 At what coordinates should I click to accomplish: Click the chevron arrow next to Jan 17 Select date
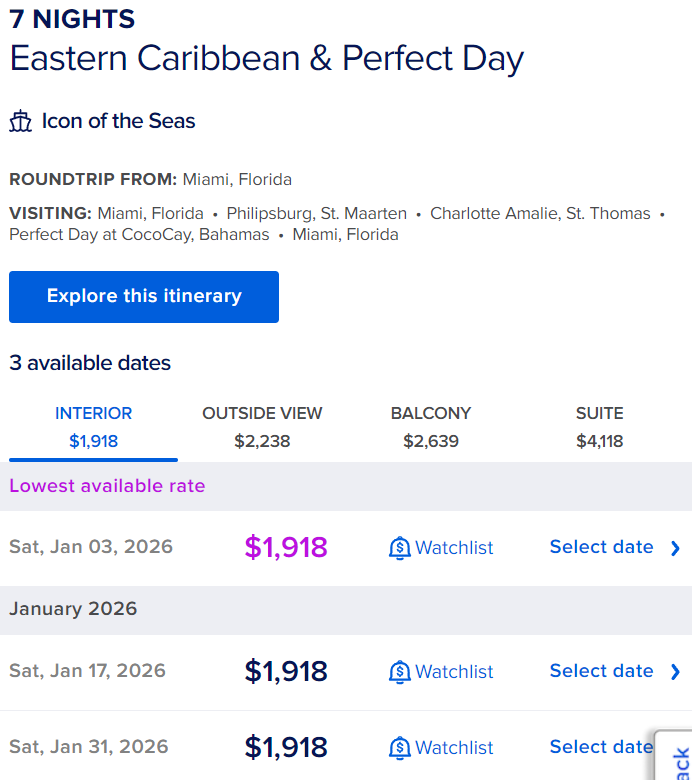(x=675, y=672)
